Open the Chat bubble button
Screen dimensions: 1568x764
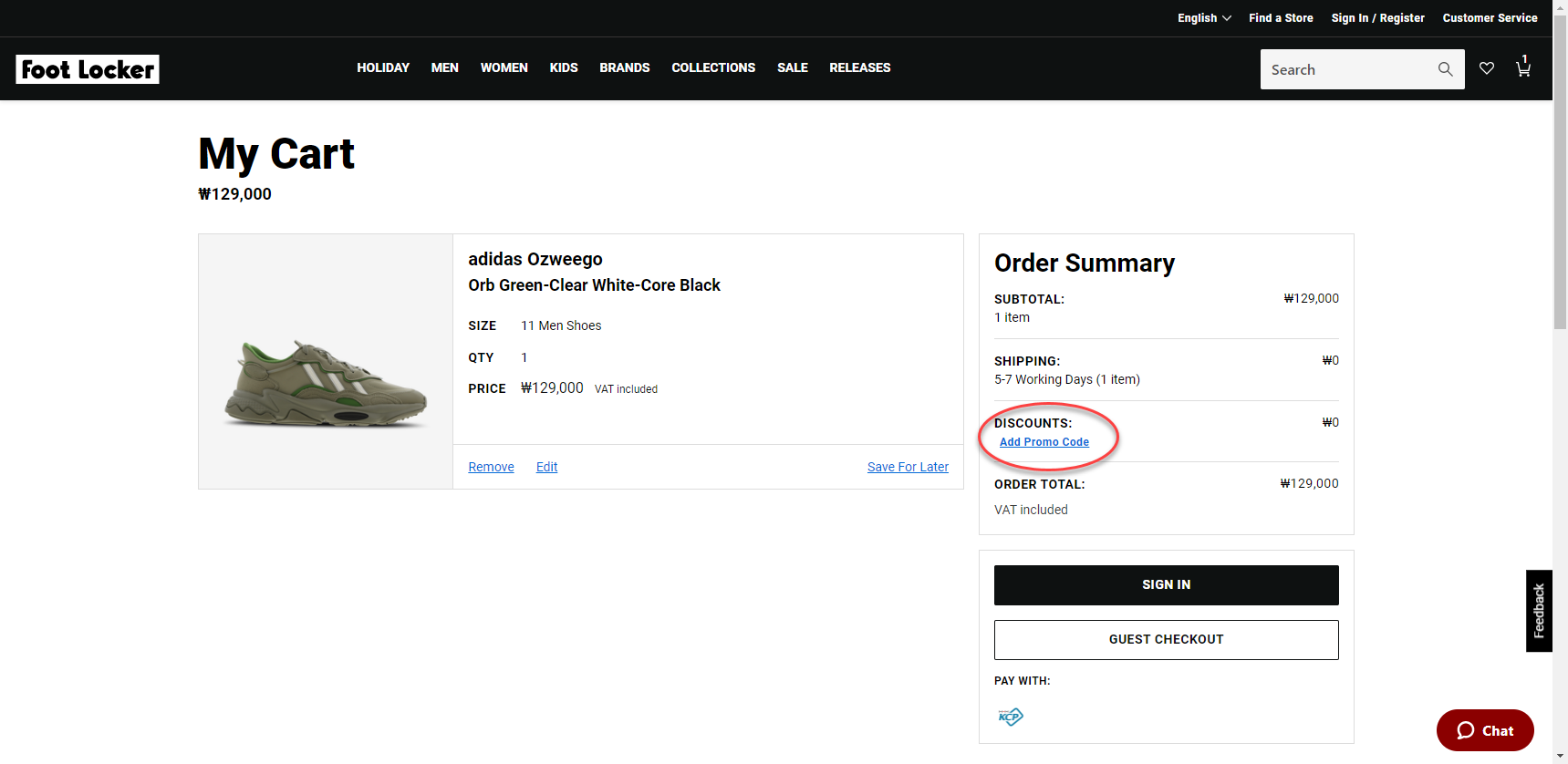click(1485, 730)
